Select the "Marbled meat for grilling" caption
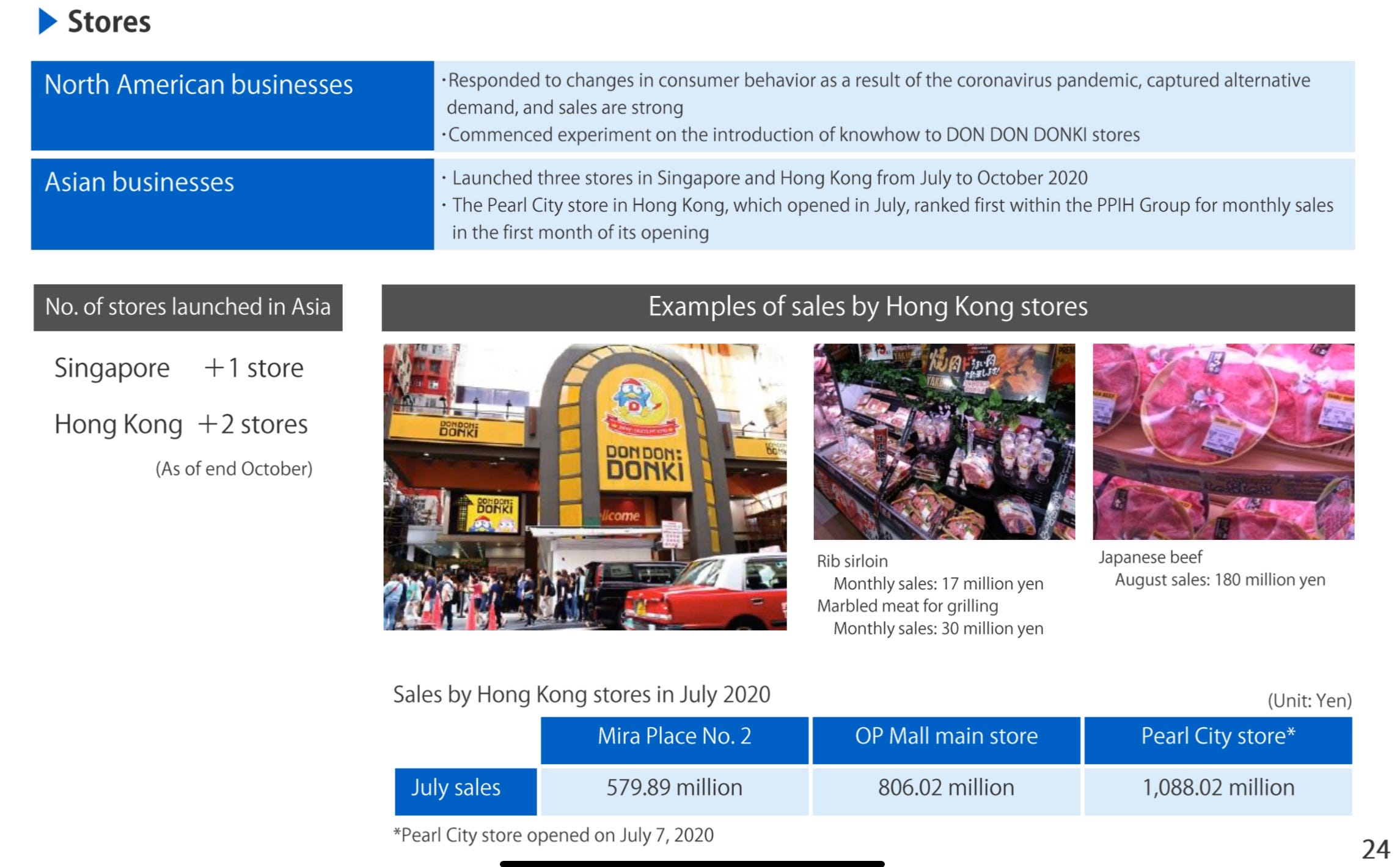Image resolution: width=1400 pixels, height=867 pixels. point(908,606)
